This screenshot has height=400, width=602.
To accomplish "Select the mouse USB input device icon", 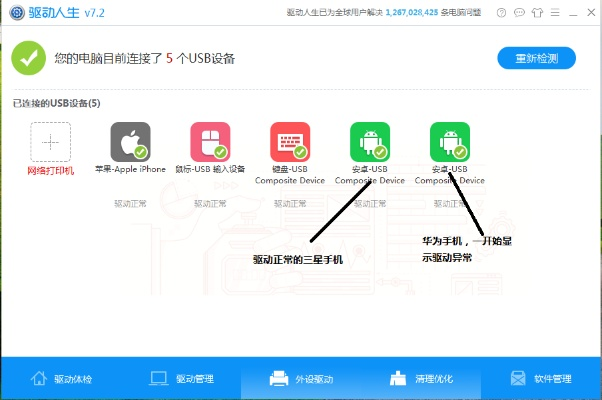I will [210, 142].
